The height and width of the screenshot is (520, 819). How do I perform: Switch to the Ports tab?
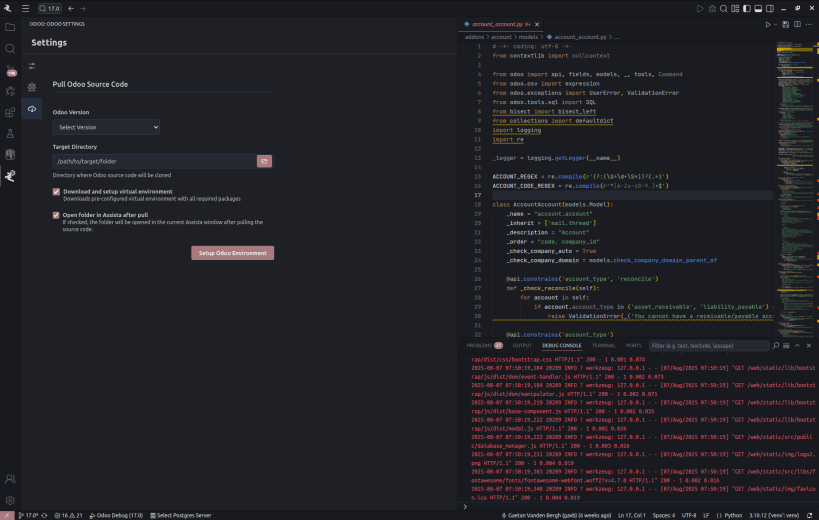pyautogui.click(x=634, y=346)
